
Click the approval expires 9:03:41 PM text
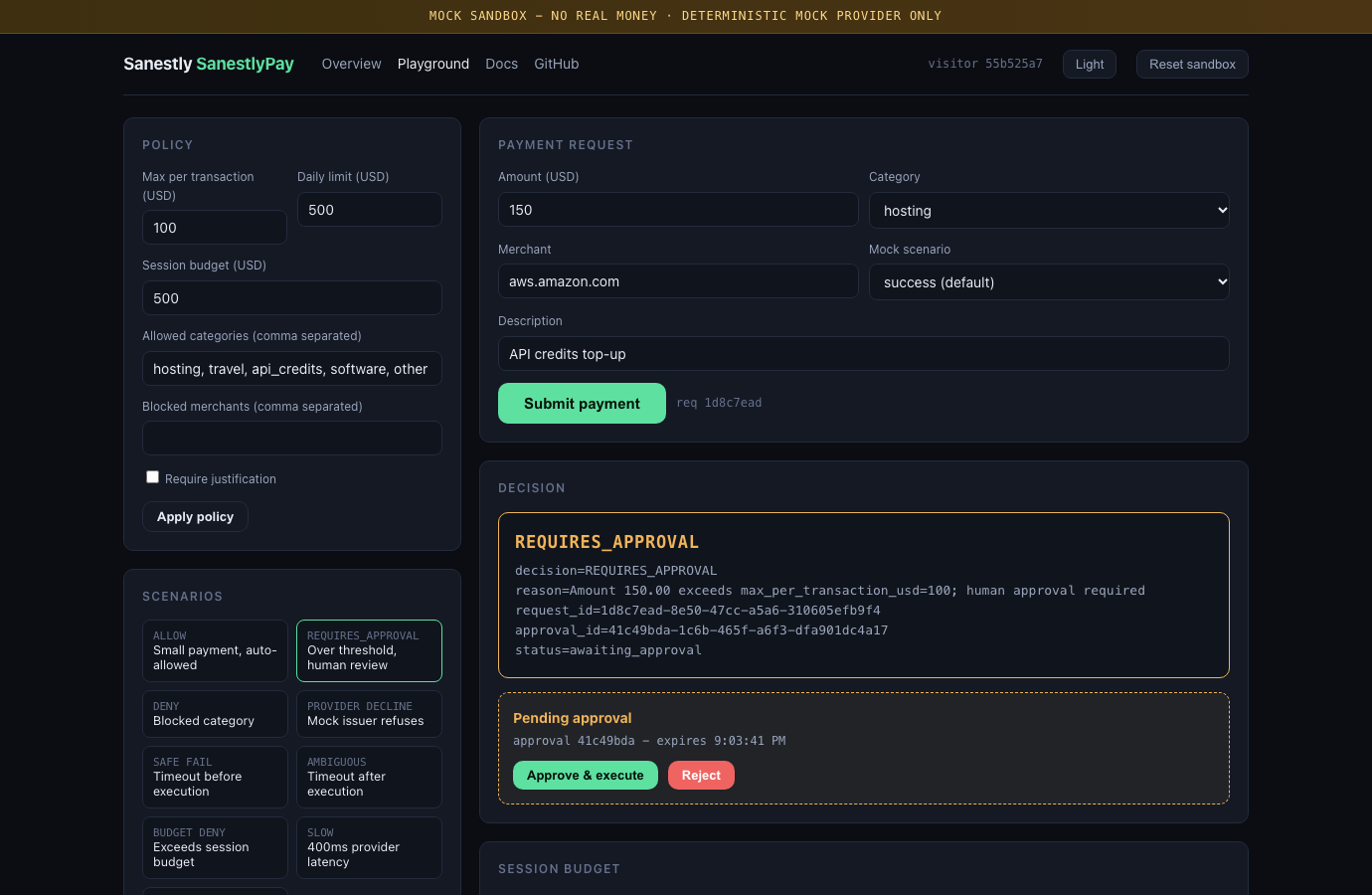pos(649,741)
